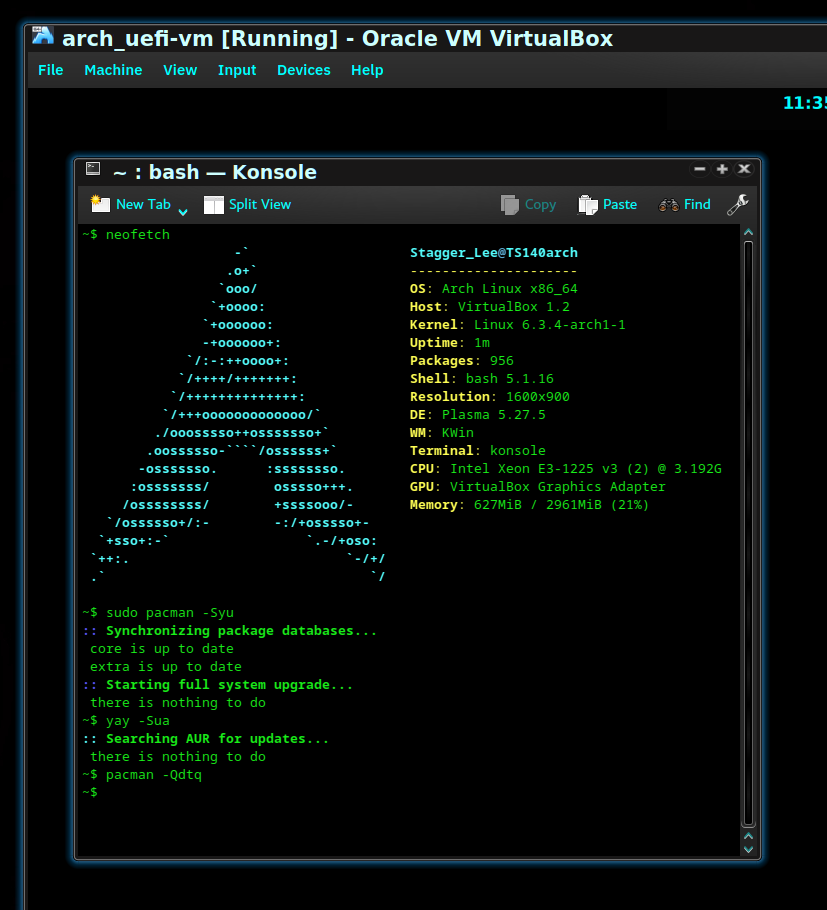Click the 'extra is up to date' line

[x=166, y=667]
